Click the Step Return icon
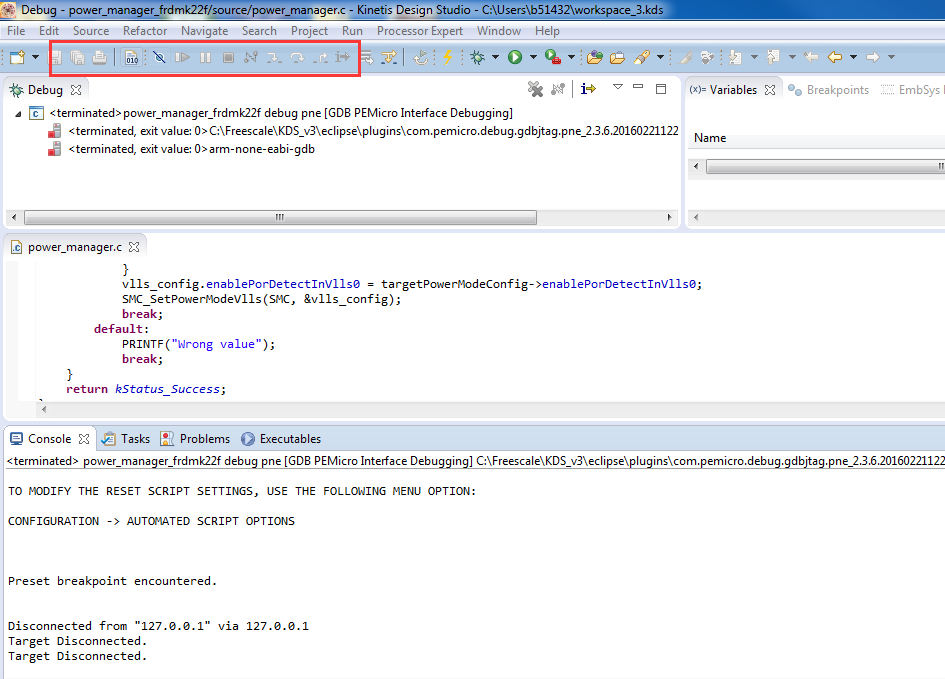This screenshot has width=945, height=679. [321, 57]
